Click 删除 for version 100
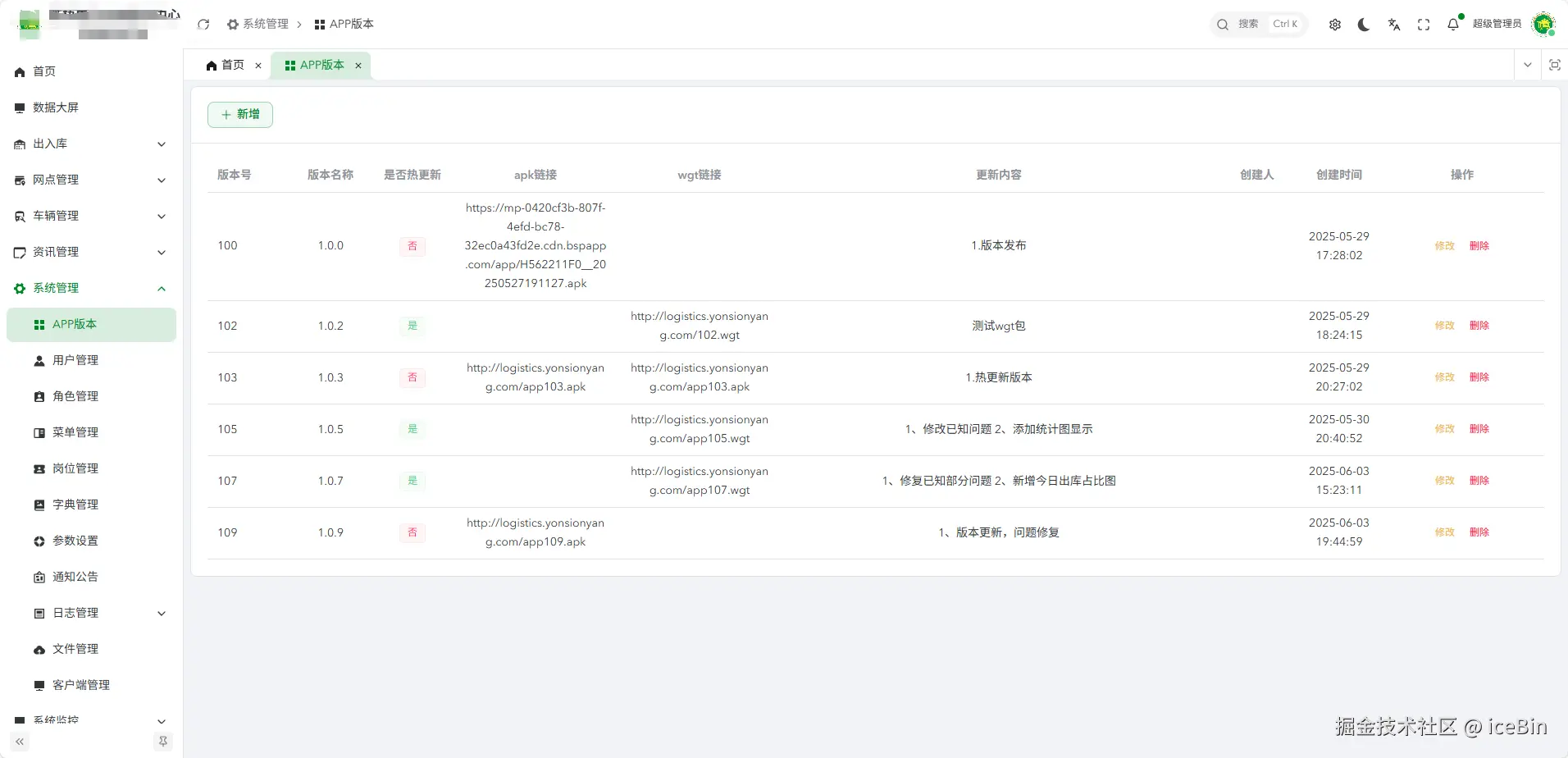Viewport: 1568px width, 758px height. [1479, 246]
